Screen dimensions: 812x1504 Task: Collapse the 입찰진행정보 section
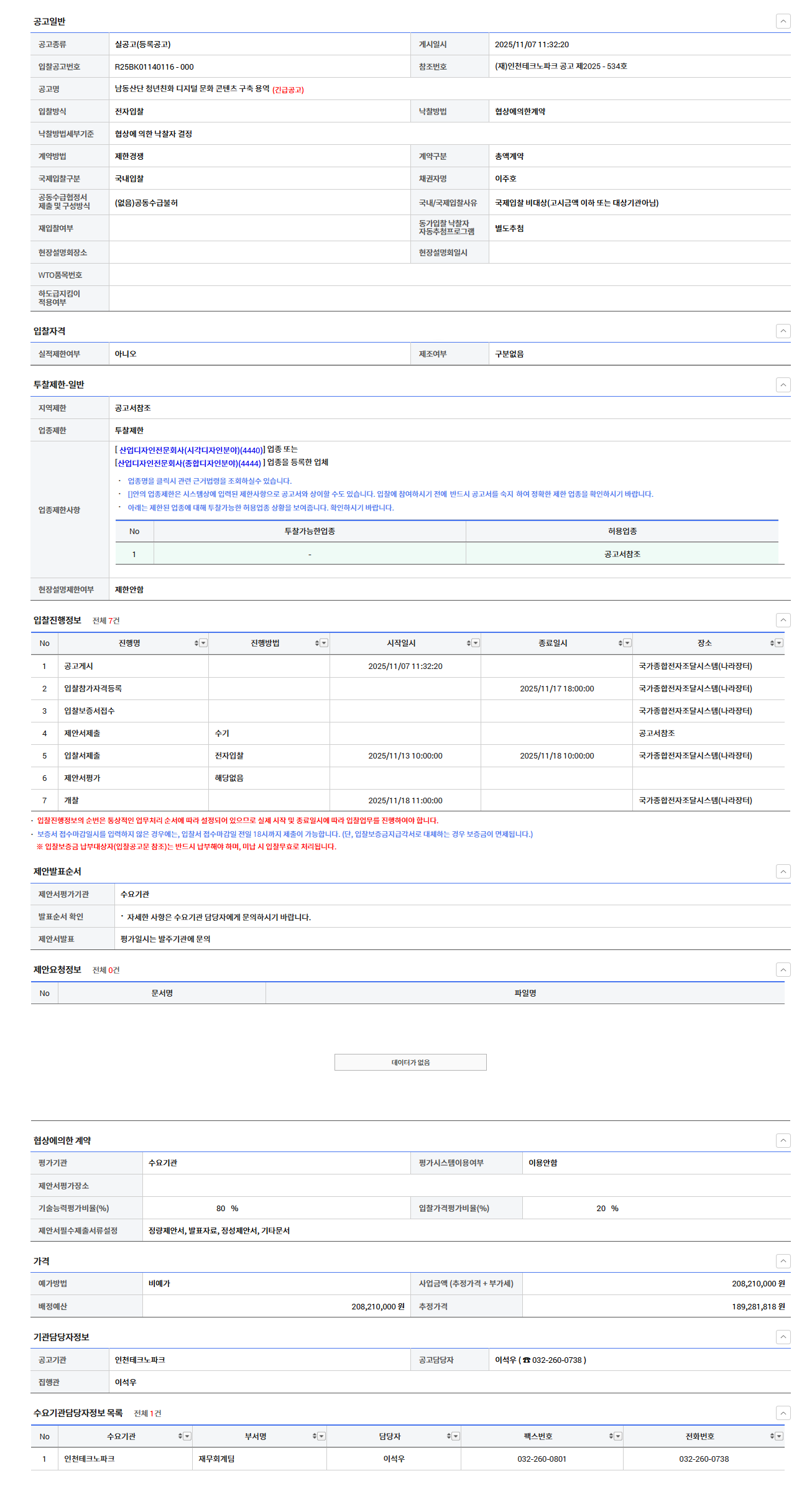783,620
